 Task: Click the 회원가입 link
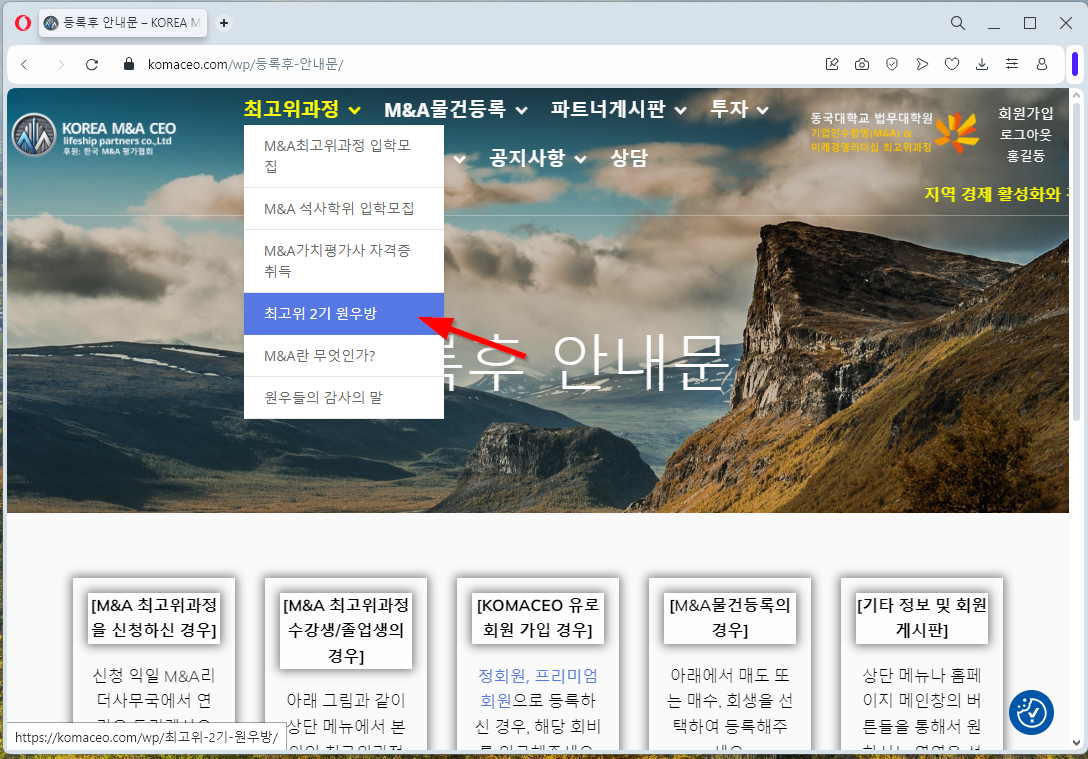coord(1025,113)
